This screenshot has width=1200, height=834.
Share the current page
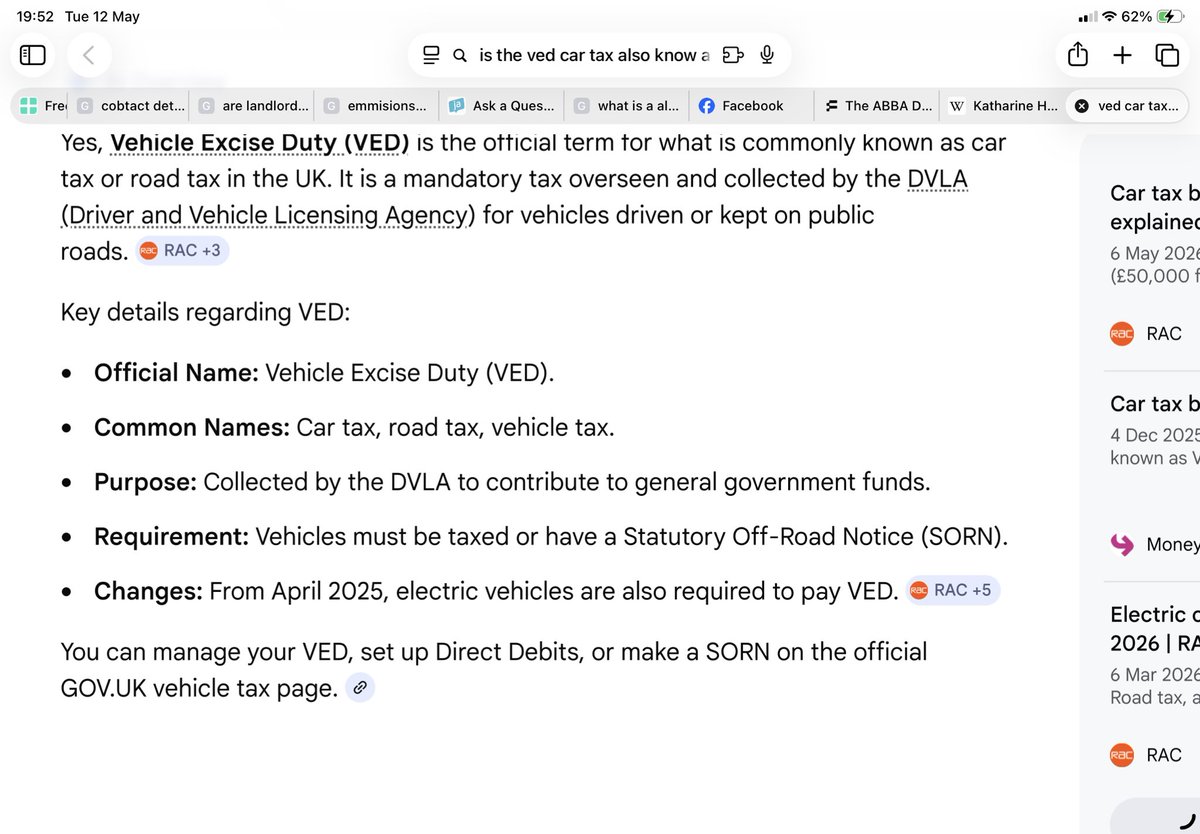[1077, 54]
